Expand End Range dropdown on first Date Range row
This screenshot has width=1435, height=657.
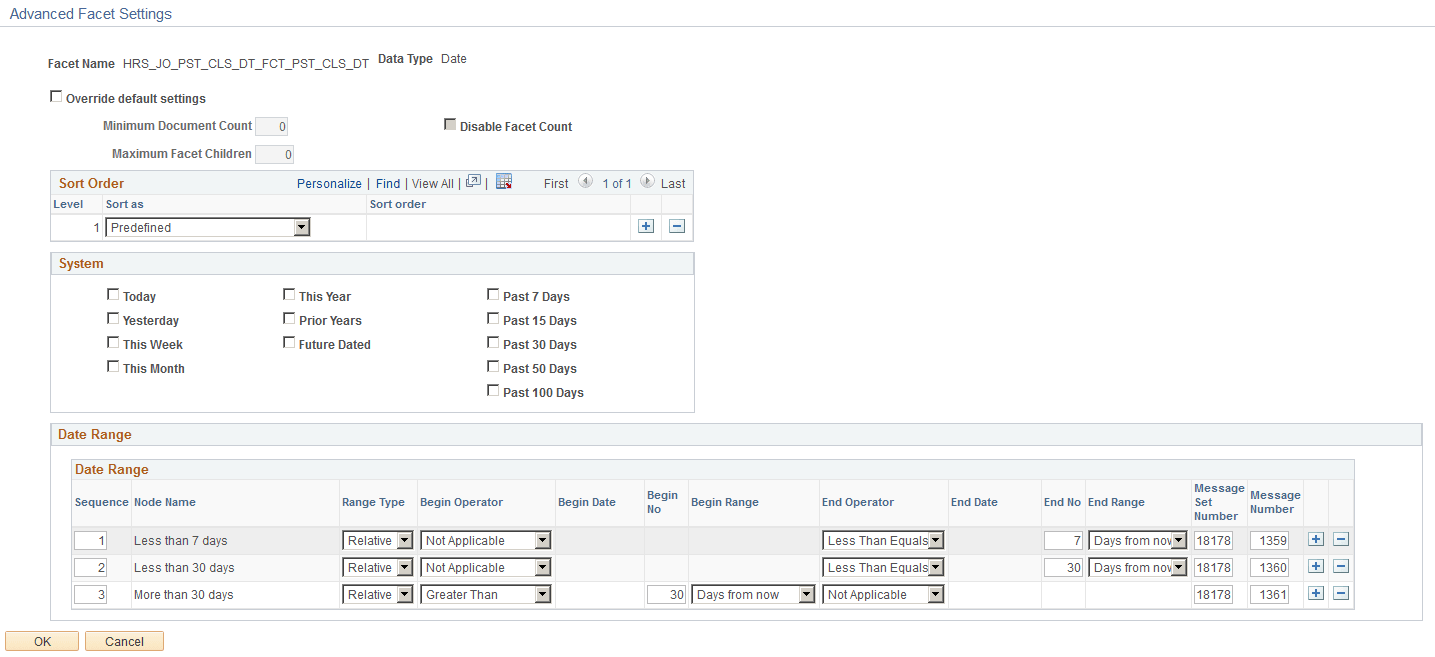point(1176,539)
